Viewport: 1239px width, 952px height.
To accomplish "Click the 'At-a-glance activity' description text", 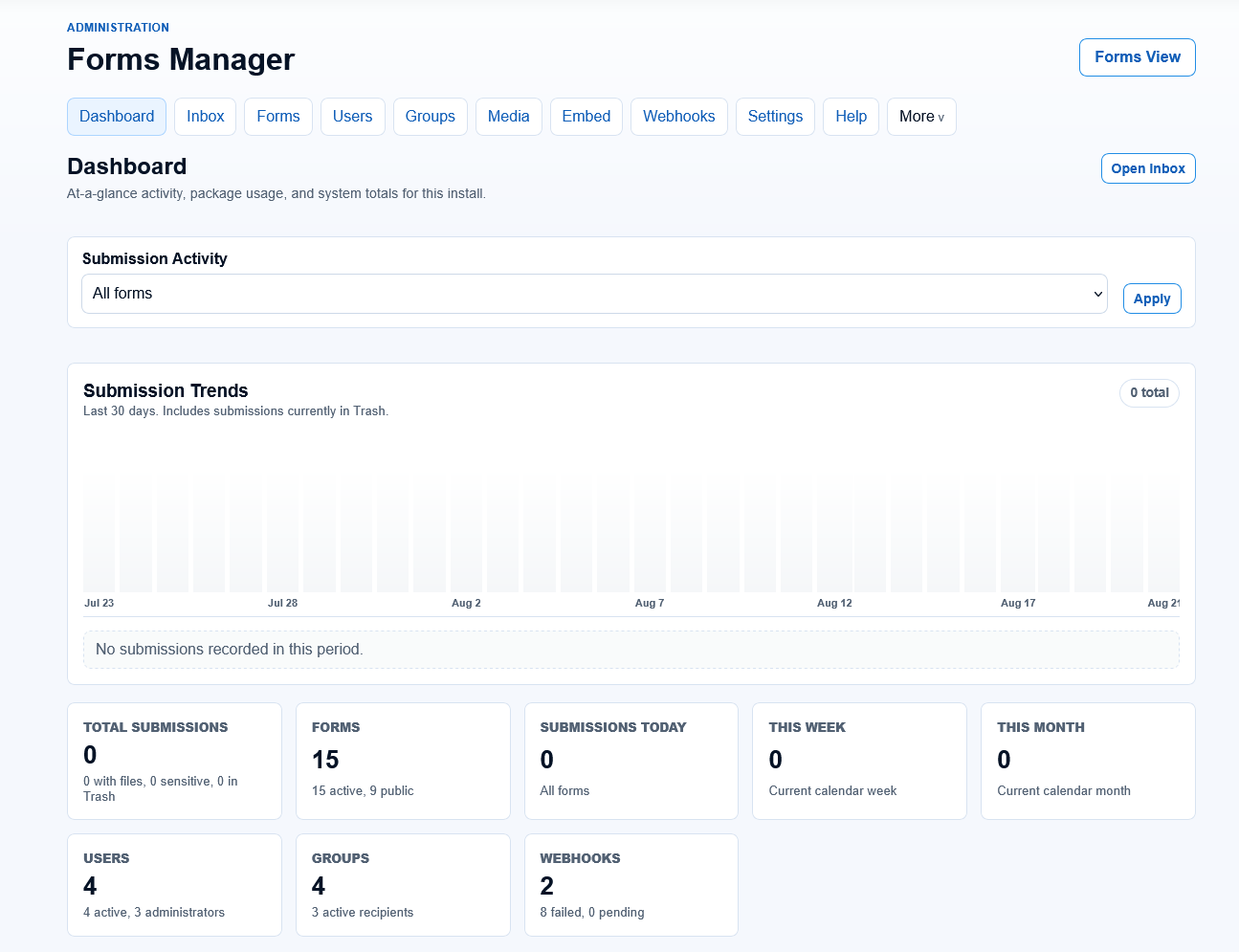I will click(277, 193).
